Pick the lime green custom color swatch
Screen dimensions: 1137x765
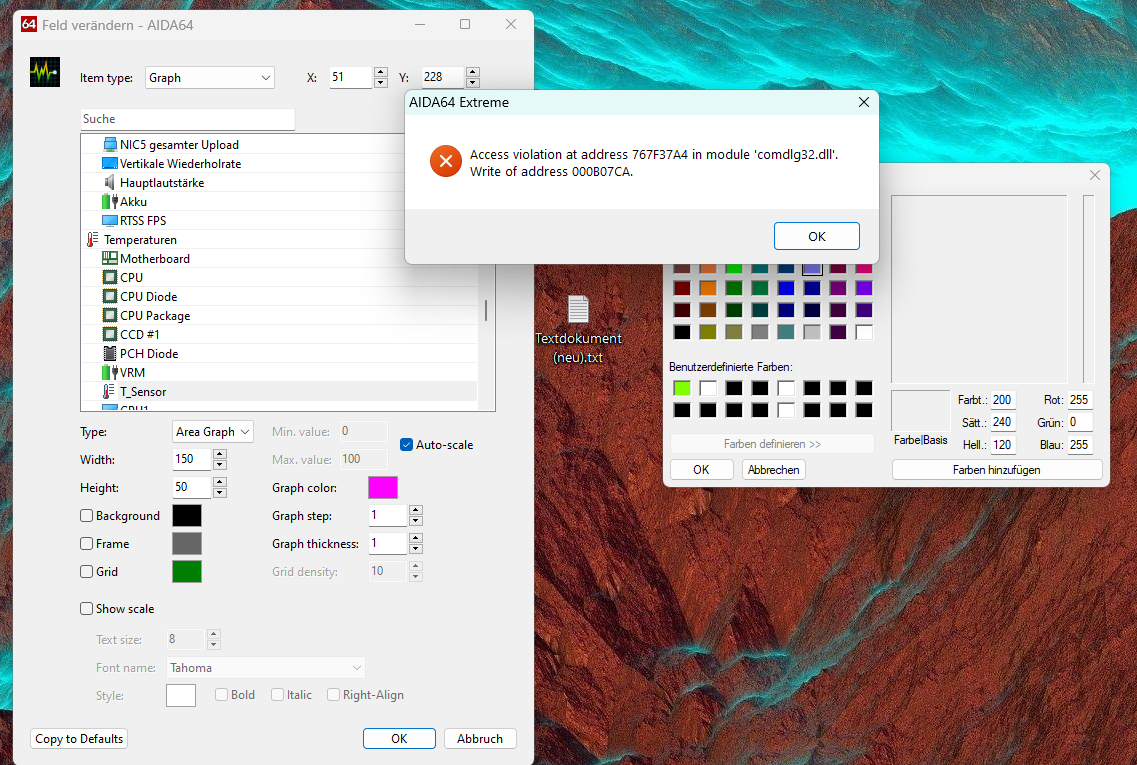(682, 388)
